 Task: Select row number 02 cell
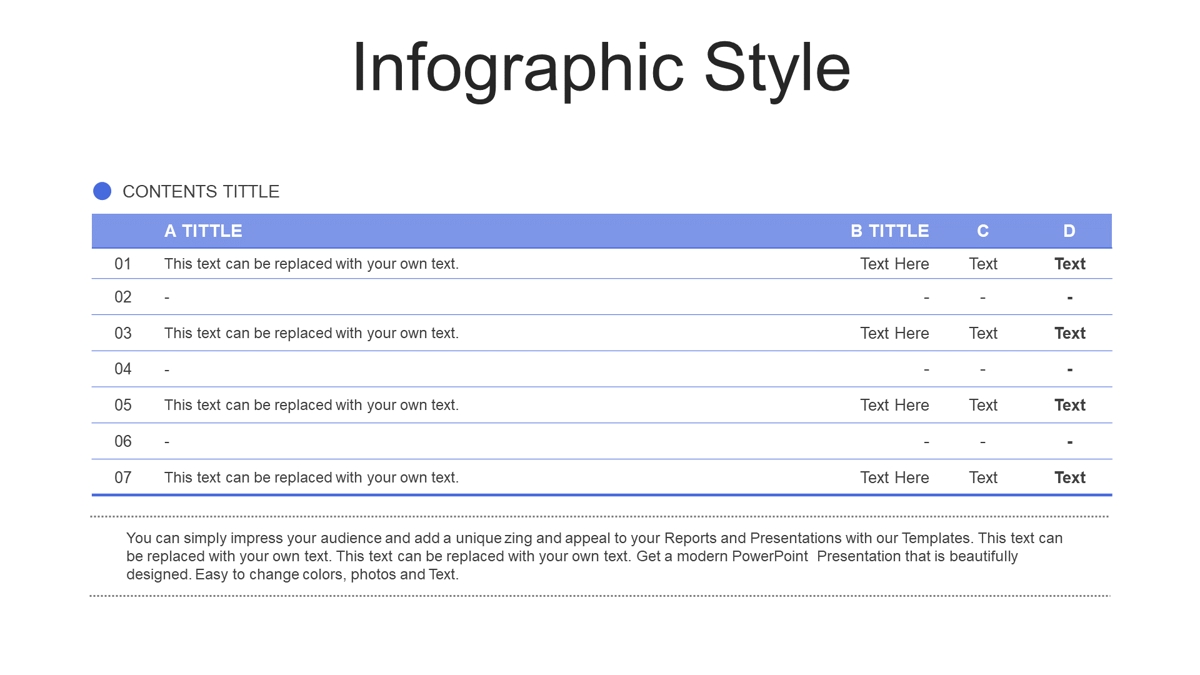tap(123, 297)
